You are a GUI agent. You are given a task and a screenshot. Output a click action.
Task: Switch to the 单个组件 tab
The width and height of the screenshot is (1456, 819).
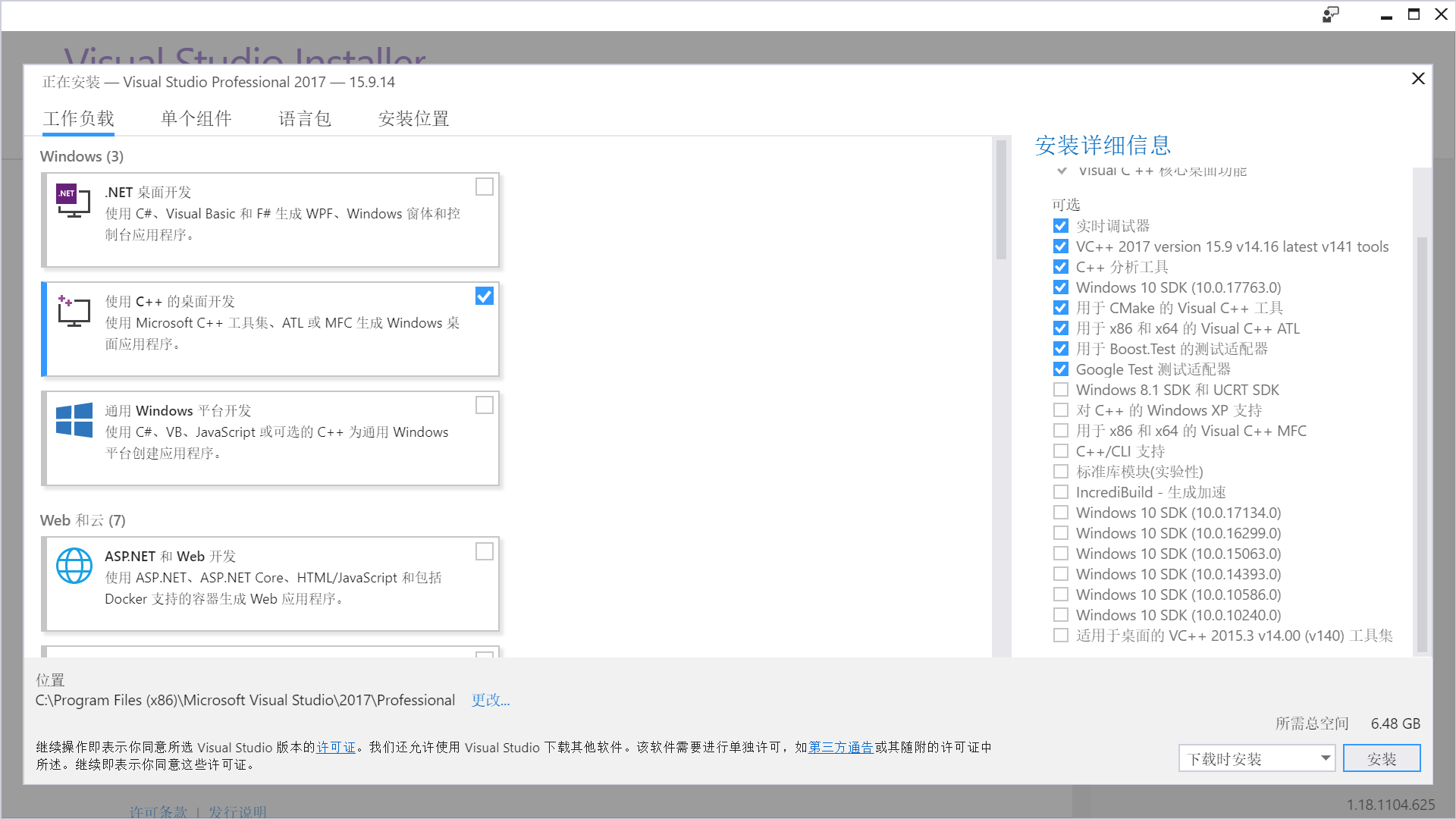[196, 119]
